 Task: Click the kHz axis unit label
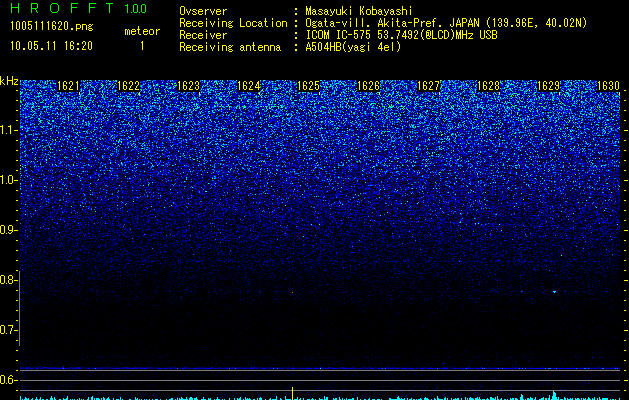coord(9,81)
